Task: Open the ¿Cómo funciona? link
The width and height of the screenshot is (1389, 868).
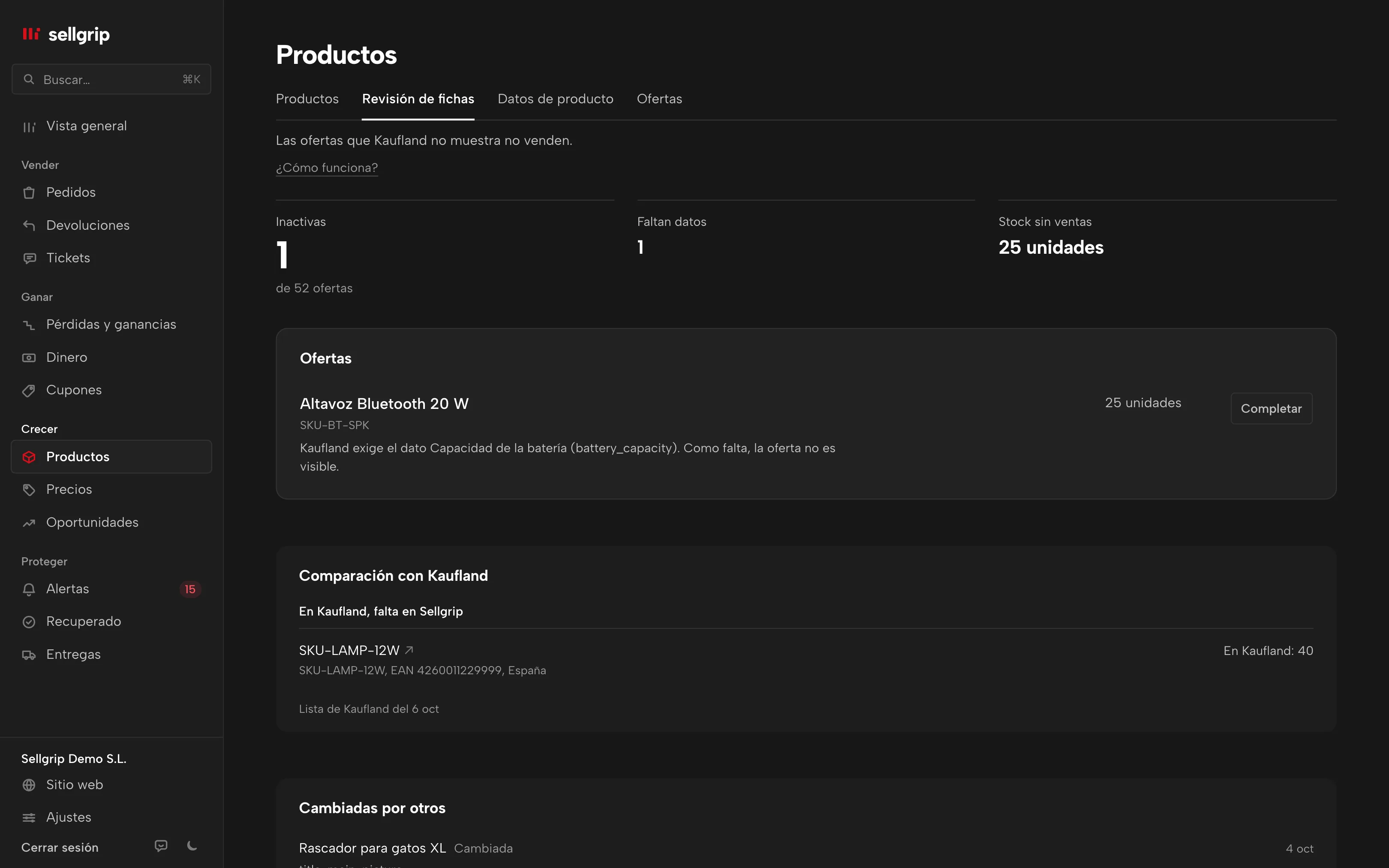Action: point(327,168)
